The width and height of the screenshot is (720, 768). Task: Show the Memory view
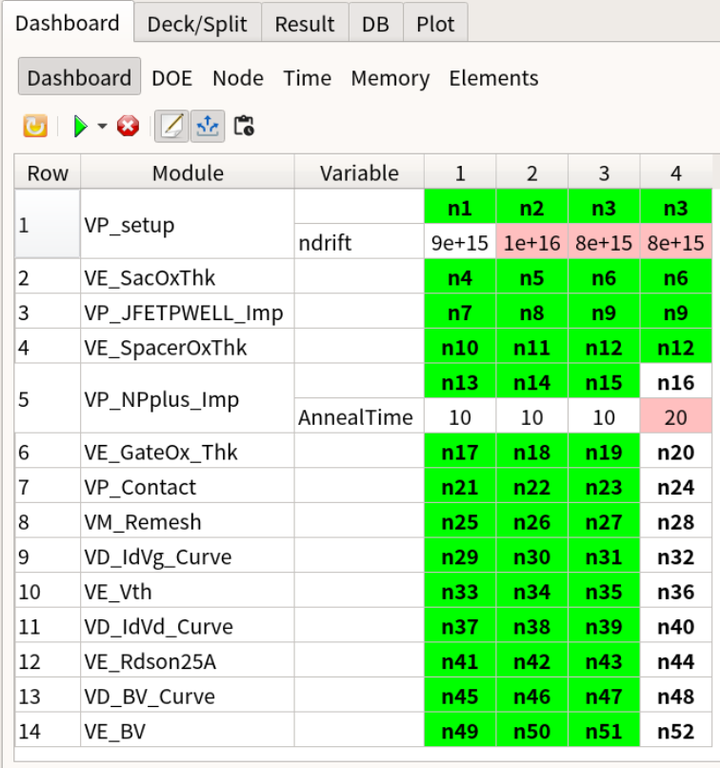(x=390, y=78)
